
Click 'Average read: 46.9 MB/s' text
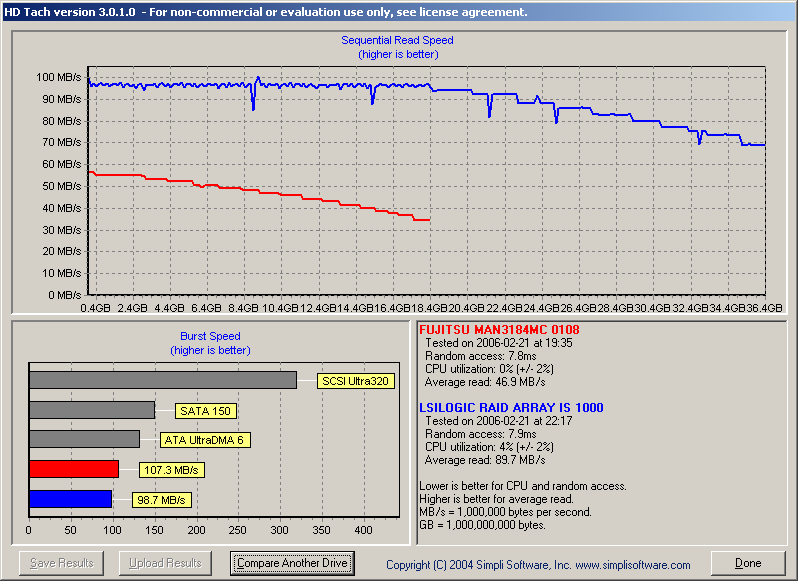pyautogui.click(x=485, y=382)
